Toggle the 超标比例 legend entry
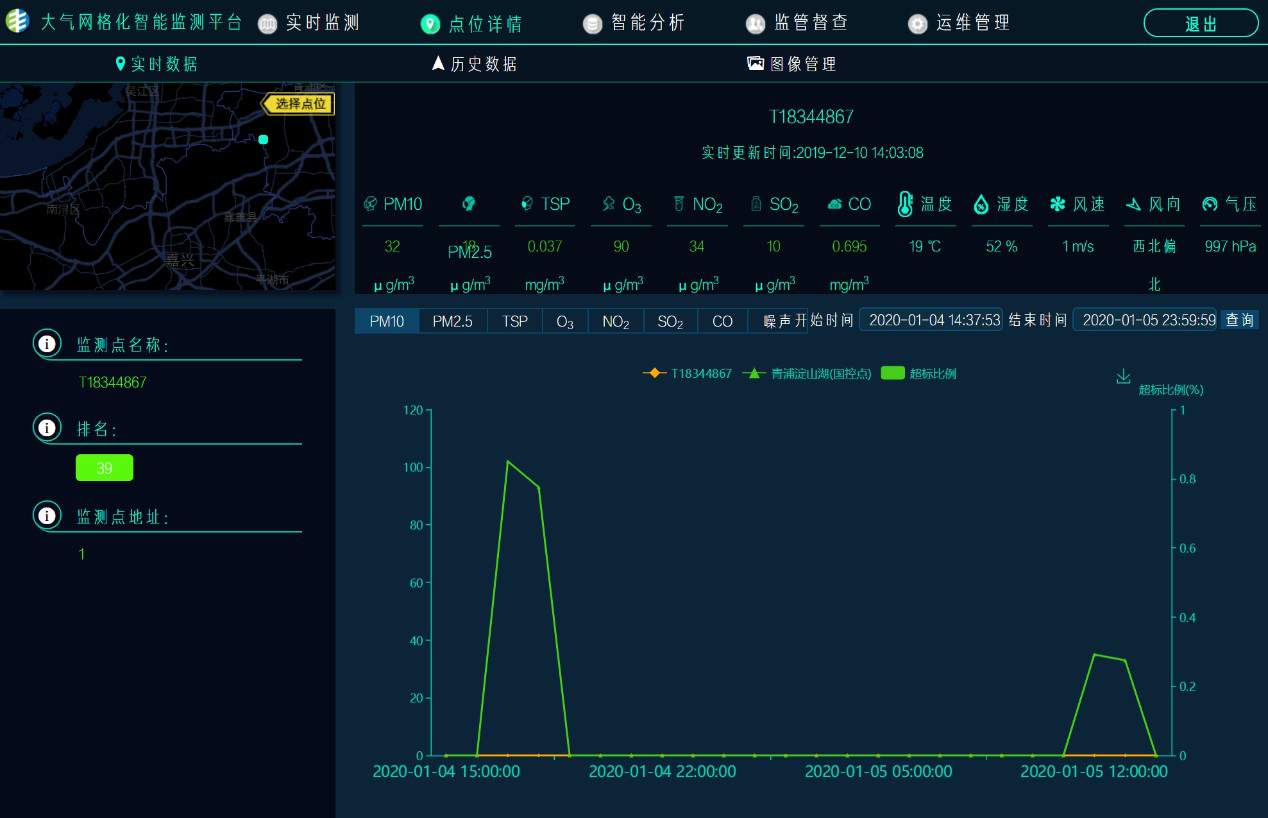 (919, 373)
